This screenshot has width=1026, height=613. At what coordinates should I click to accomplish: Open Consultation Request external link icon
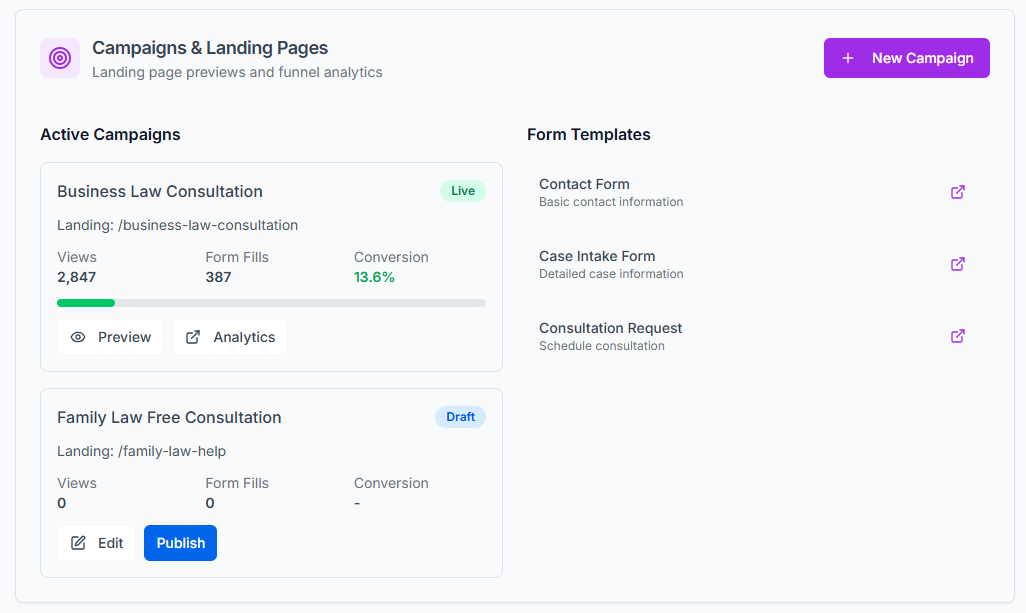pyautogui.click(x=957, y=336)
